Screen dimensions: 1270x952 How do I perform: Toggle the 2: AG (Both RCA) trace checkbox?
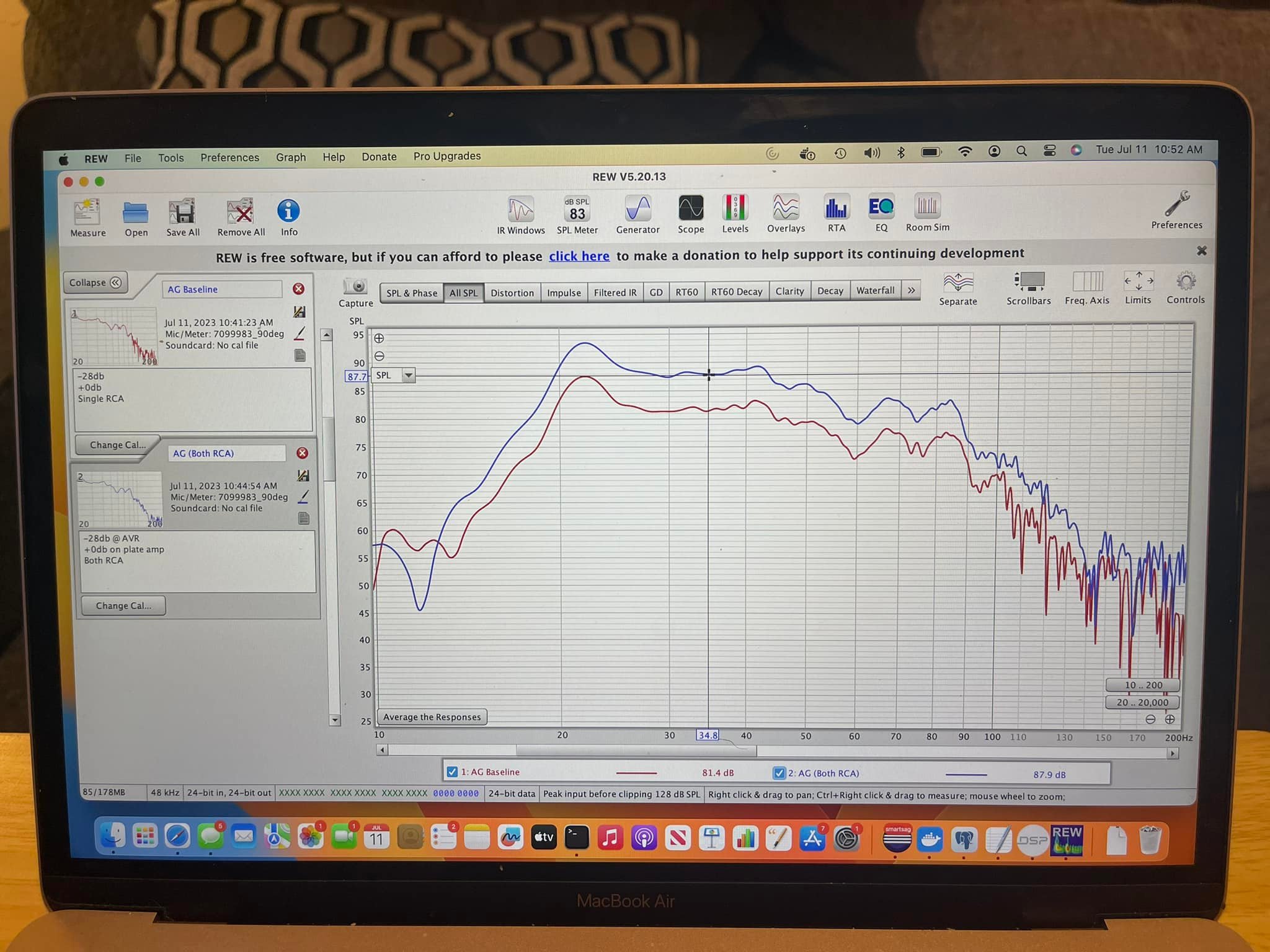click(779, 773)
